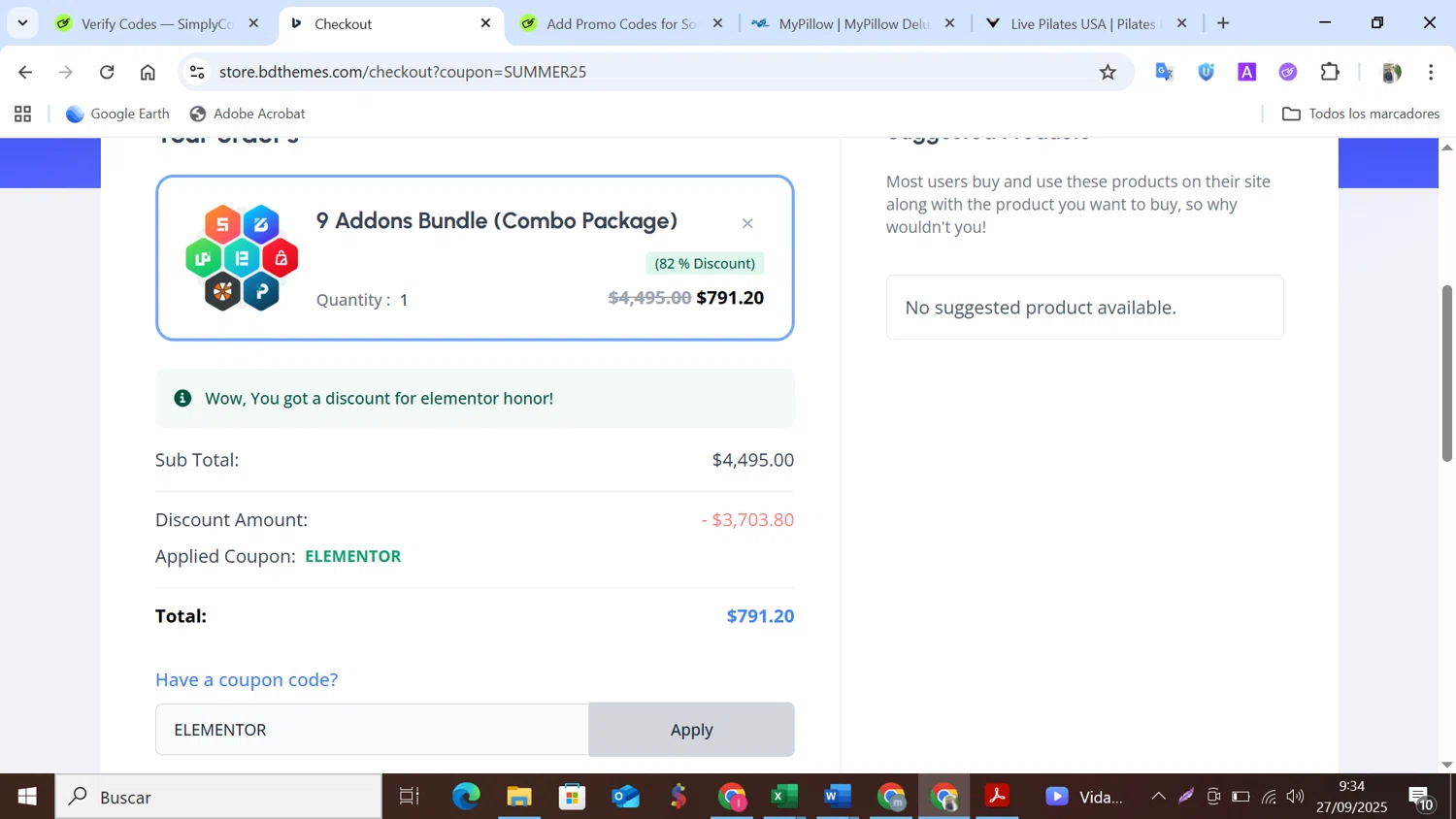The width and height of the screenshot is (1456, 819).
Task: Open the purple A extension
Action: coord(1246,72)
